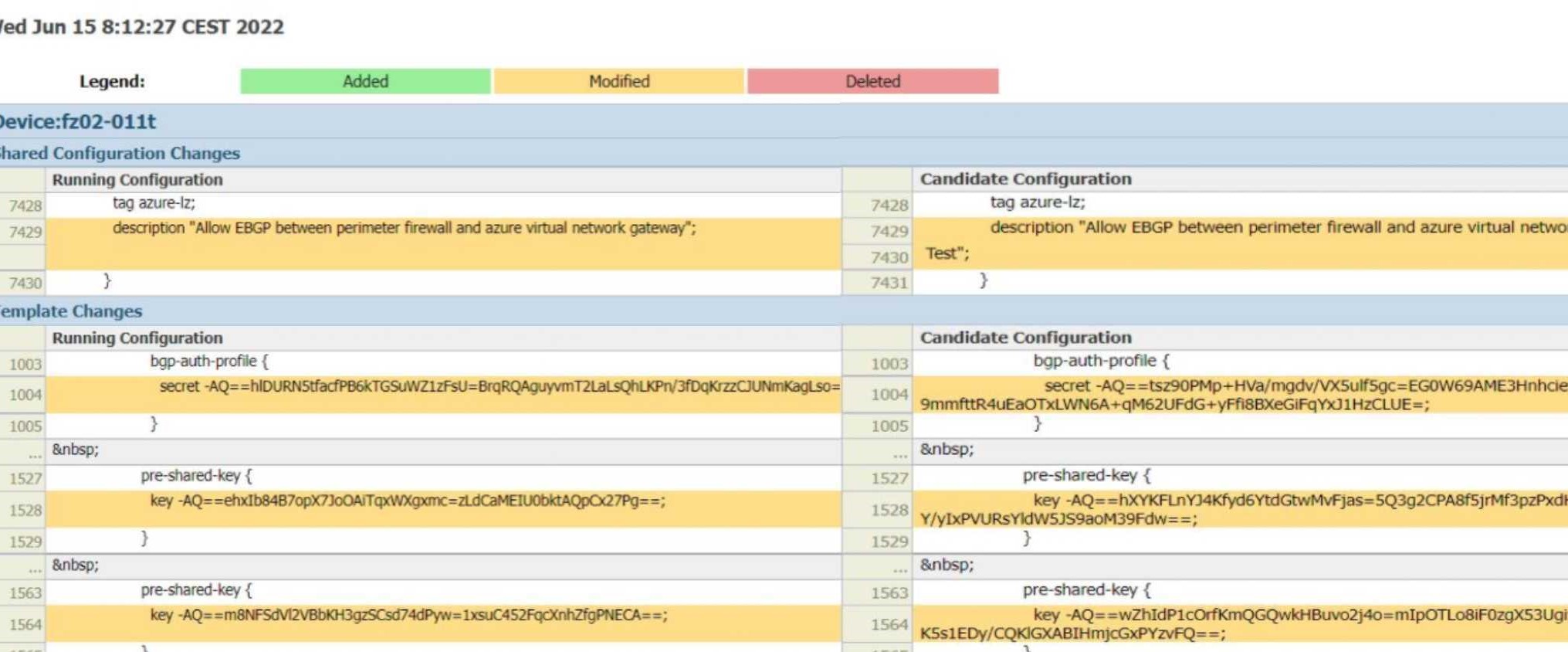Click the running bgp-auth-profile secret line 1004
This screenshot has width=1568, height=652.
(499, 386)
